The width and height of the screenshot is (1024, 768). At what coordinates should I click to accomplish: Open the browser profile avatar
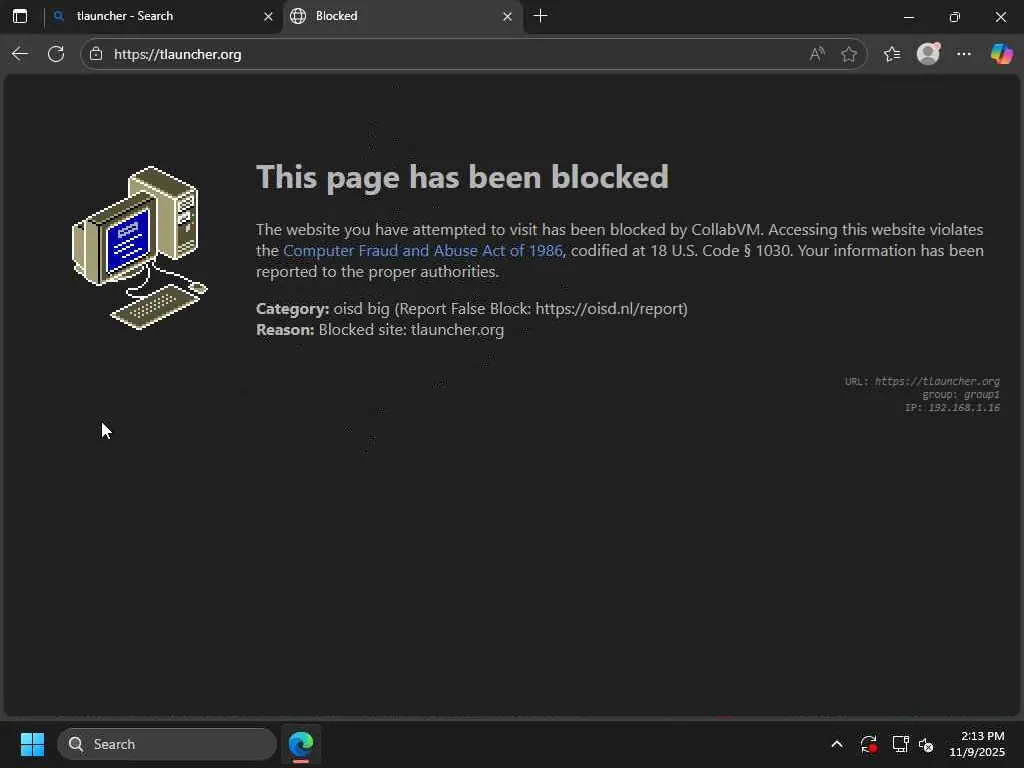click(x=928, y=54)
